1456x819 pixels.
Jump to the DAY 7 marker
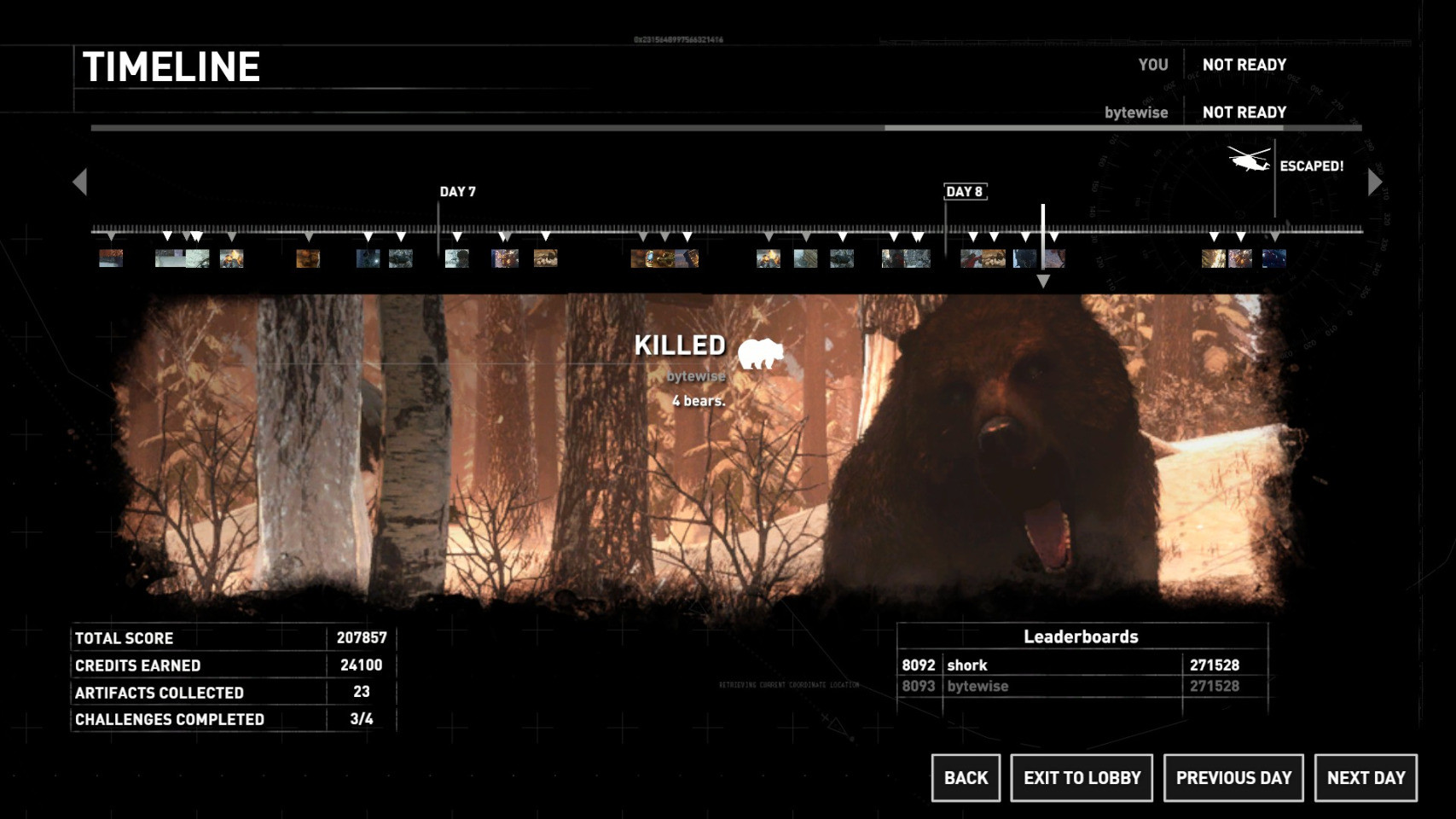click(x=457, y=192)
